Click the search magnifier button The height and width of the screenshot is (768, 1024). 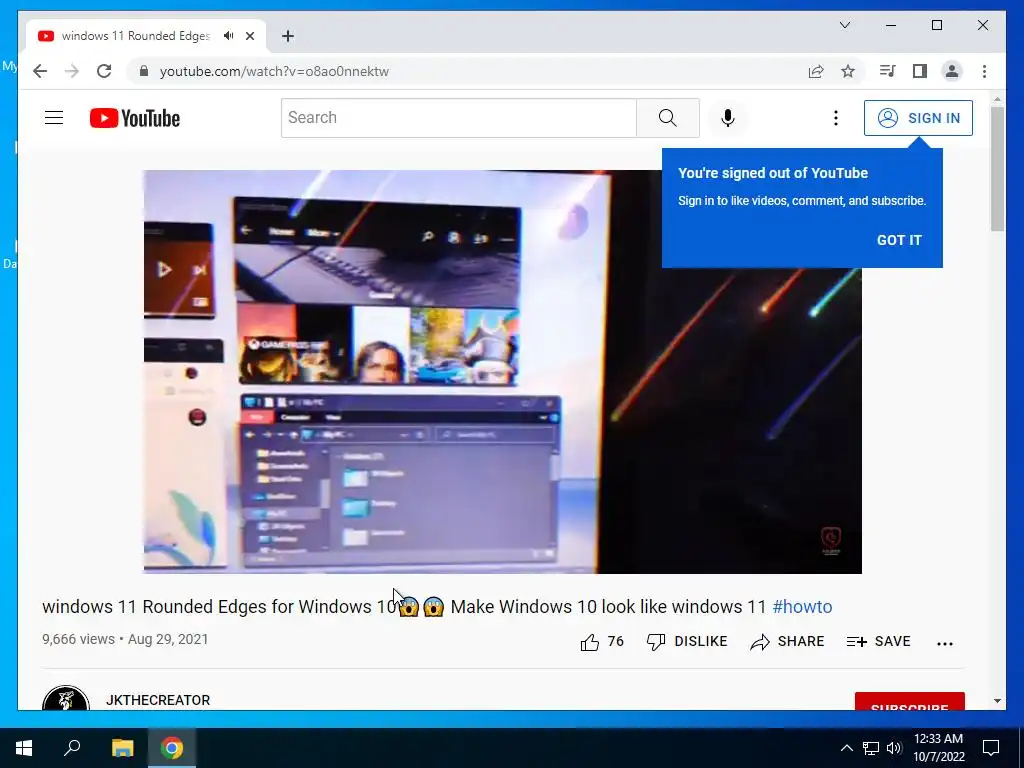(667, 118)
